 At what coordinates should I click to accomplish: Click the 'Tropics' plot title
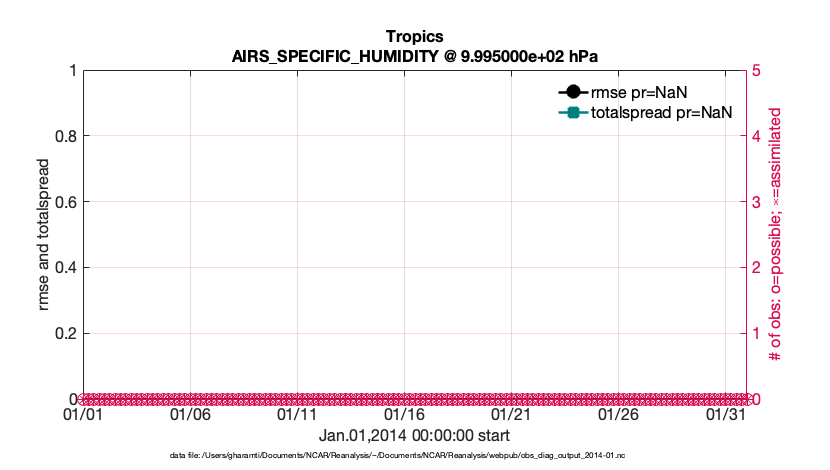click(x=414, y=37)
